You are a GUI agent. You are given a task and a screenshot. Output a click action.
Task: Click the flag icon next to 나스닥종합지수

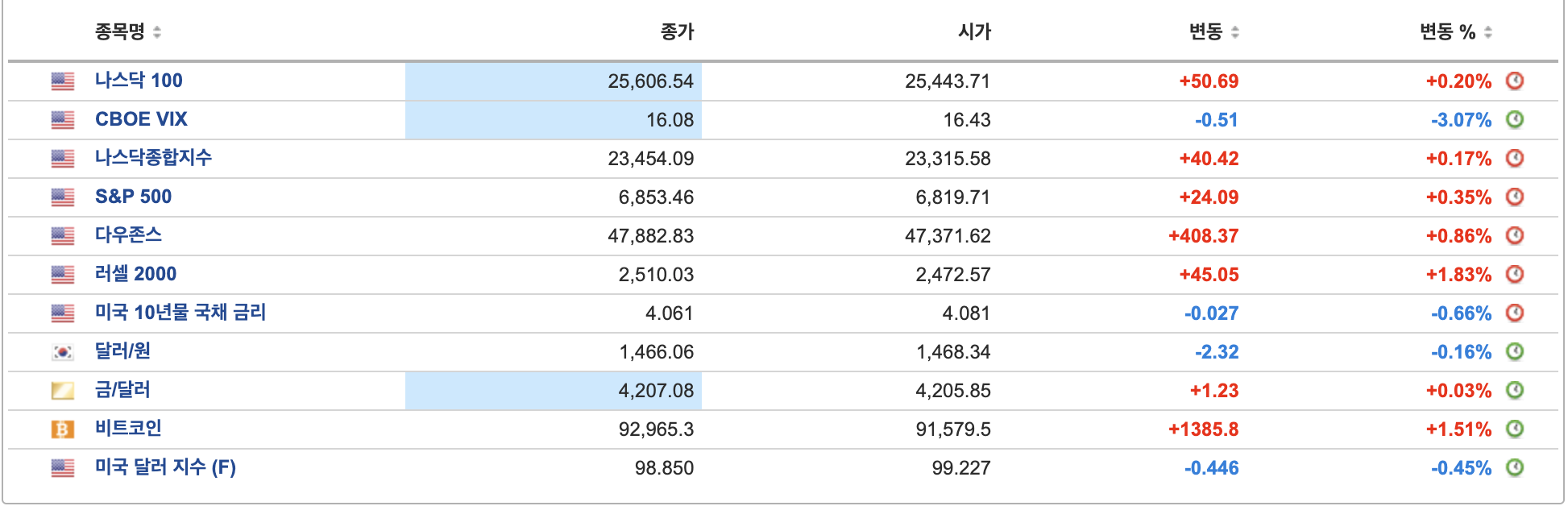pyautogui.click(x=63, y=159)
